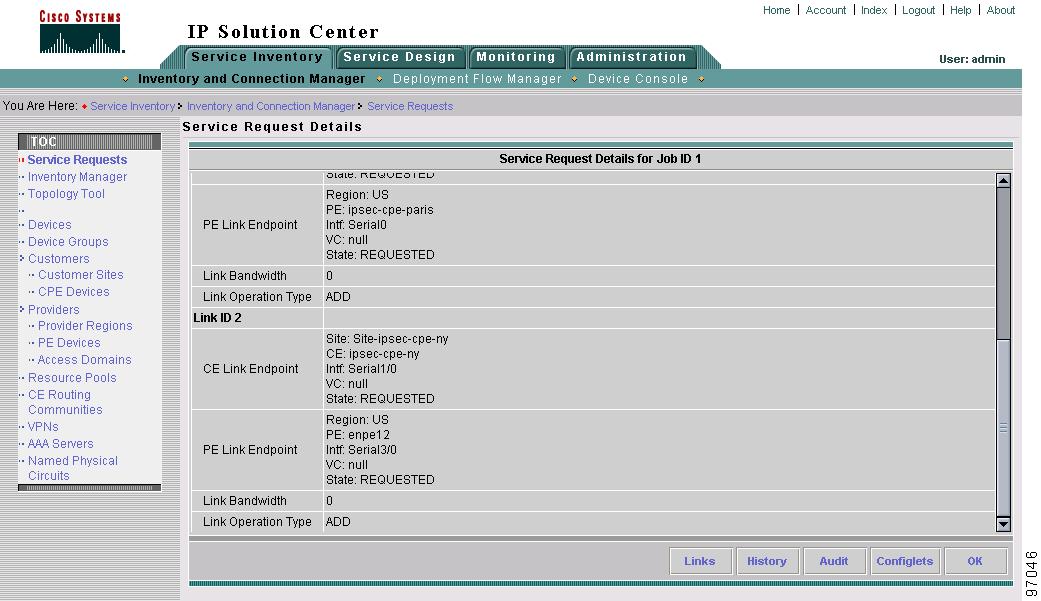Click the 'User: admin' label
1041x601 pixels.
click(972, 59)
